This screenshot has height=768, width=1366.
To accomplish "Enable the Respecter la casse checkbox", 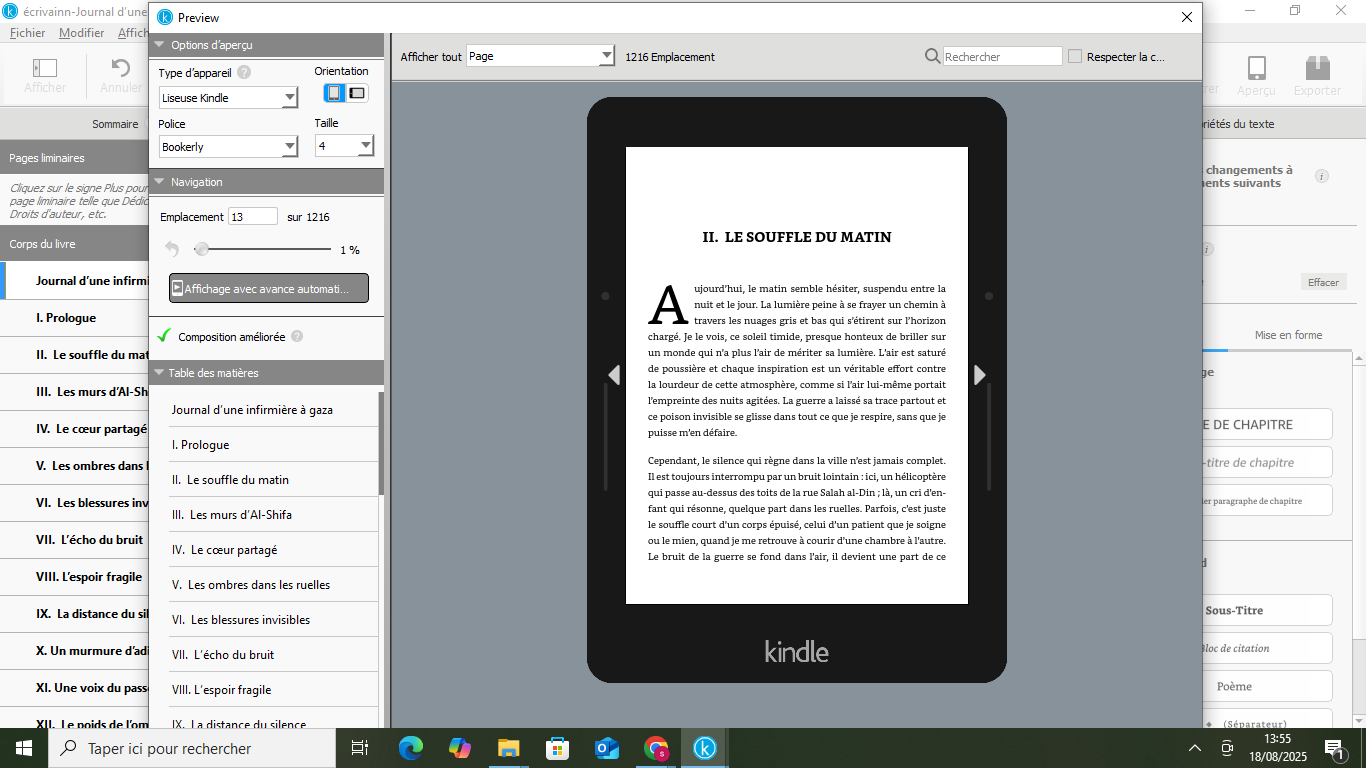I will [1075, 57].
